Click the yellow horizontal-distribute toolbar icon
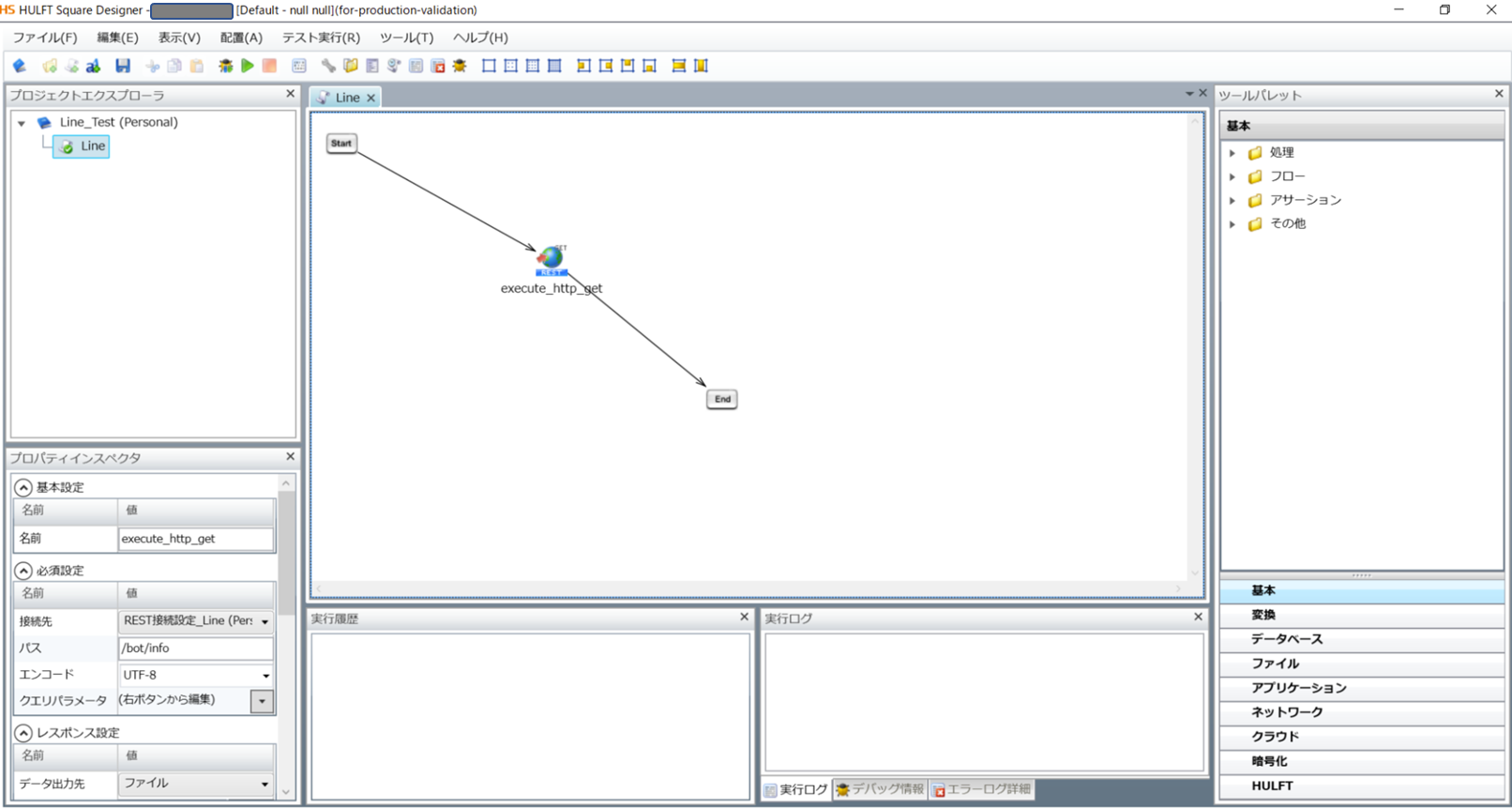1512x809 pixels. [679, 66]
